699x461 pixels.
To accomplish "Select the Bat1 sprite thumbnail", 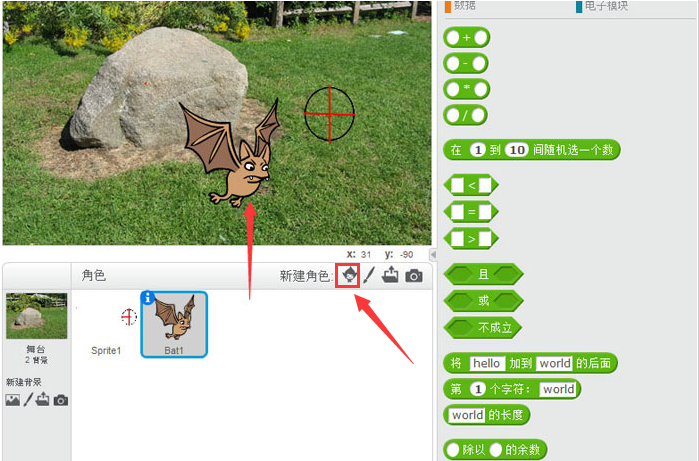I will 174,324.
